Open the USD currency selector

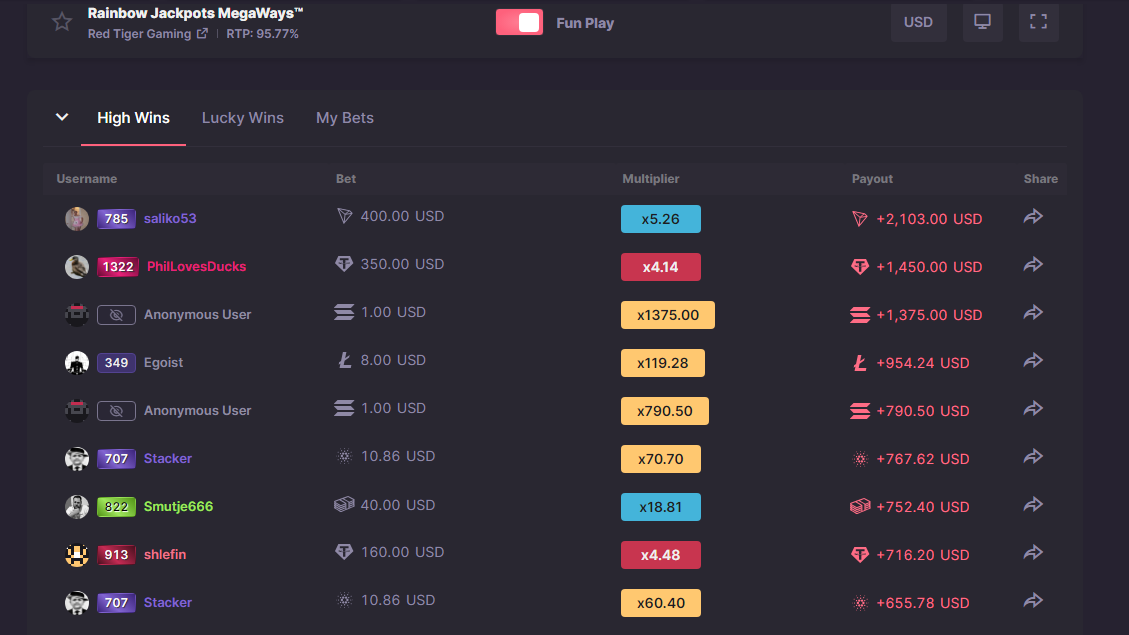918,22
